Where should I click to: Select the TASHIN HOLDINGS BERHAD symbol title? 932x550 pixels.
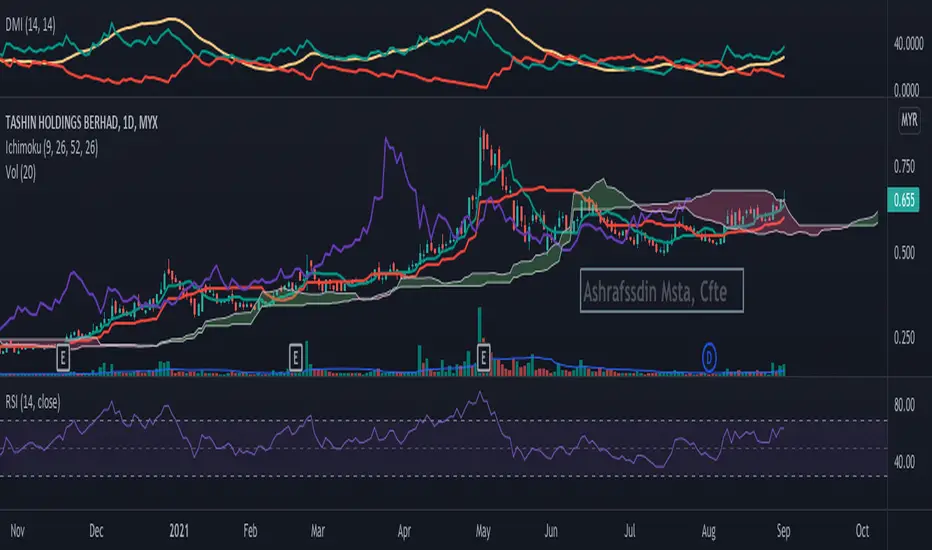pos(81,123)
